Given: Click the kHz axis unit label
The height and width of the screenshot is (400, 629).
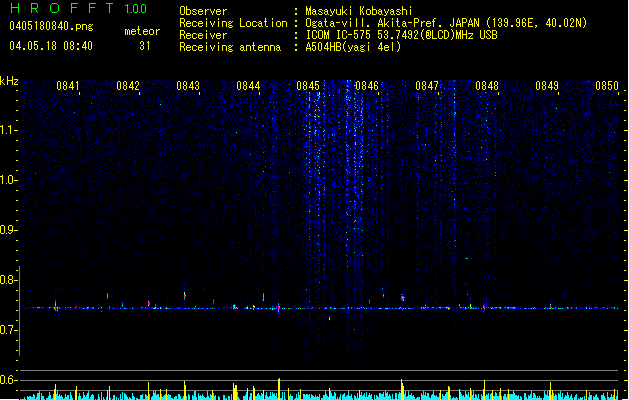Looking at the screenshot, I should click(x=9, y=81).
